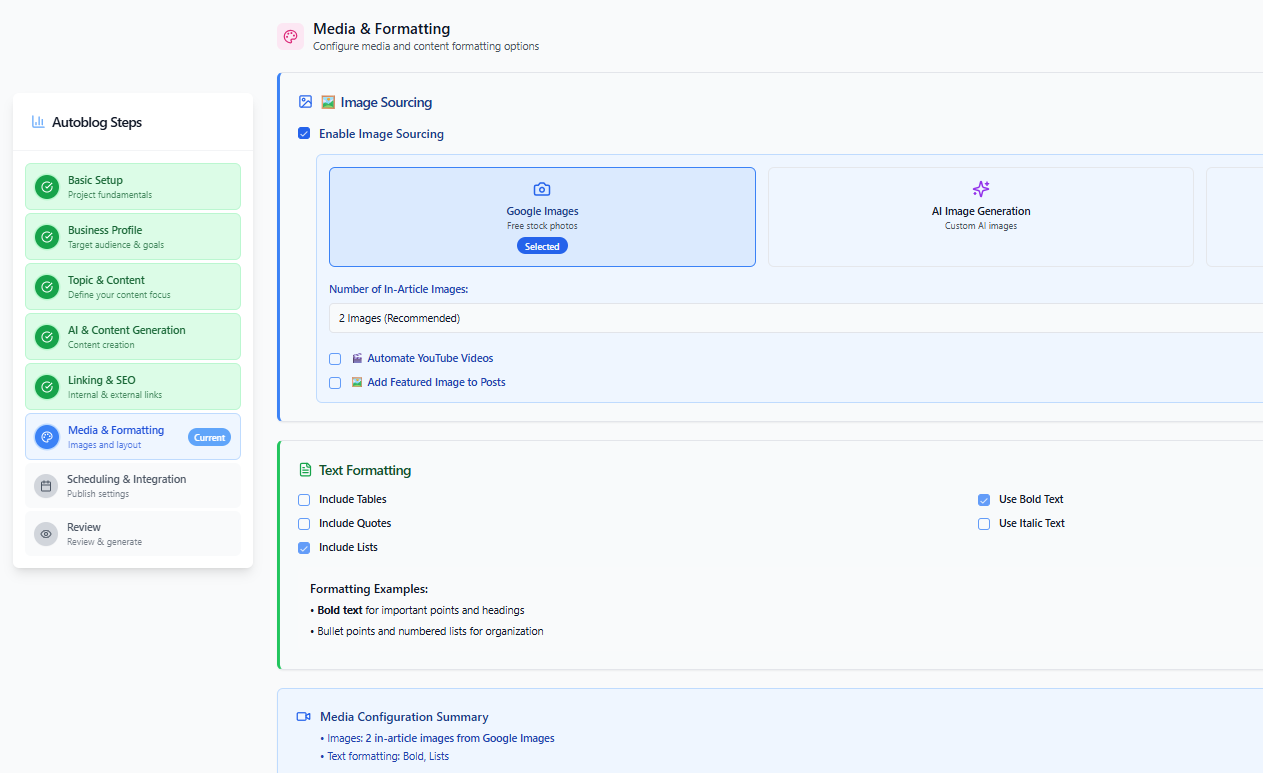Select the Google Images source card

[542, 217]
